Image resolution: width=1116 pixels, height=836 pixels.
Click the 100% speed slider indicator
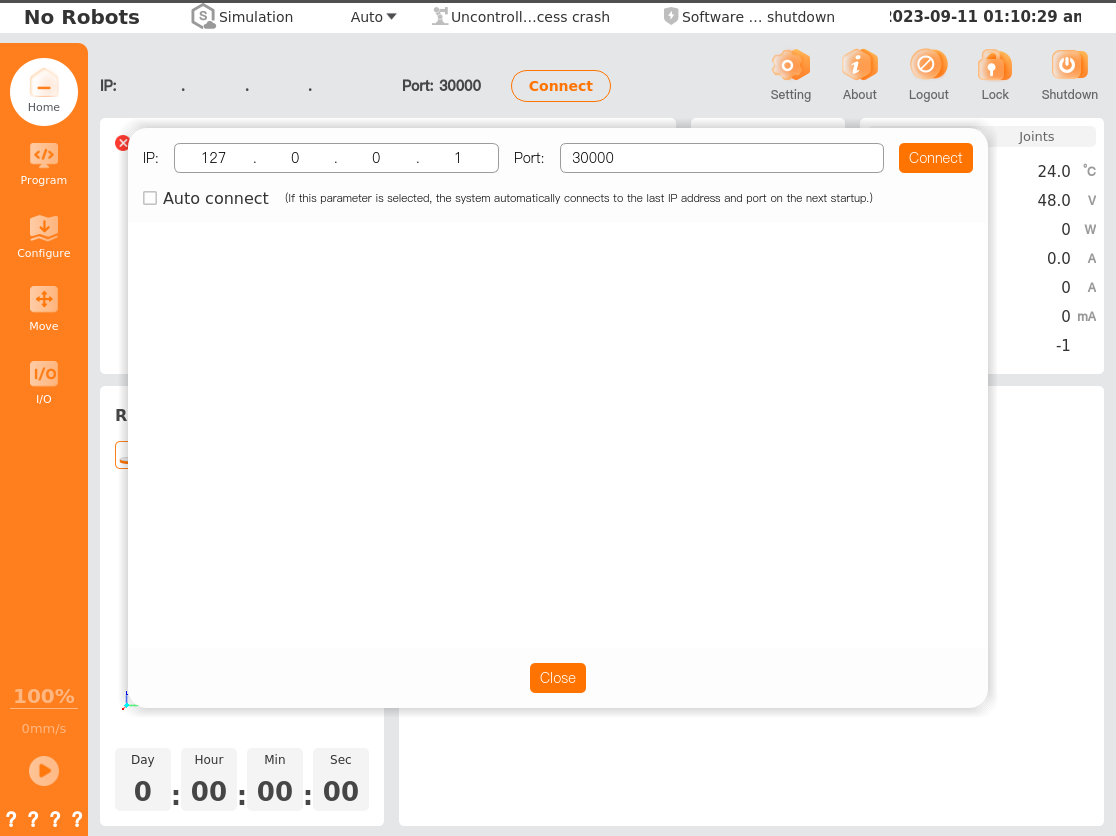[x=44, y=696]
